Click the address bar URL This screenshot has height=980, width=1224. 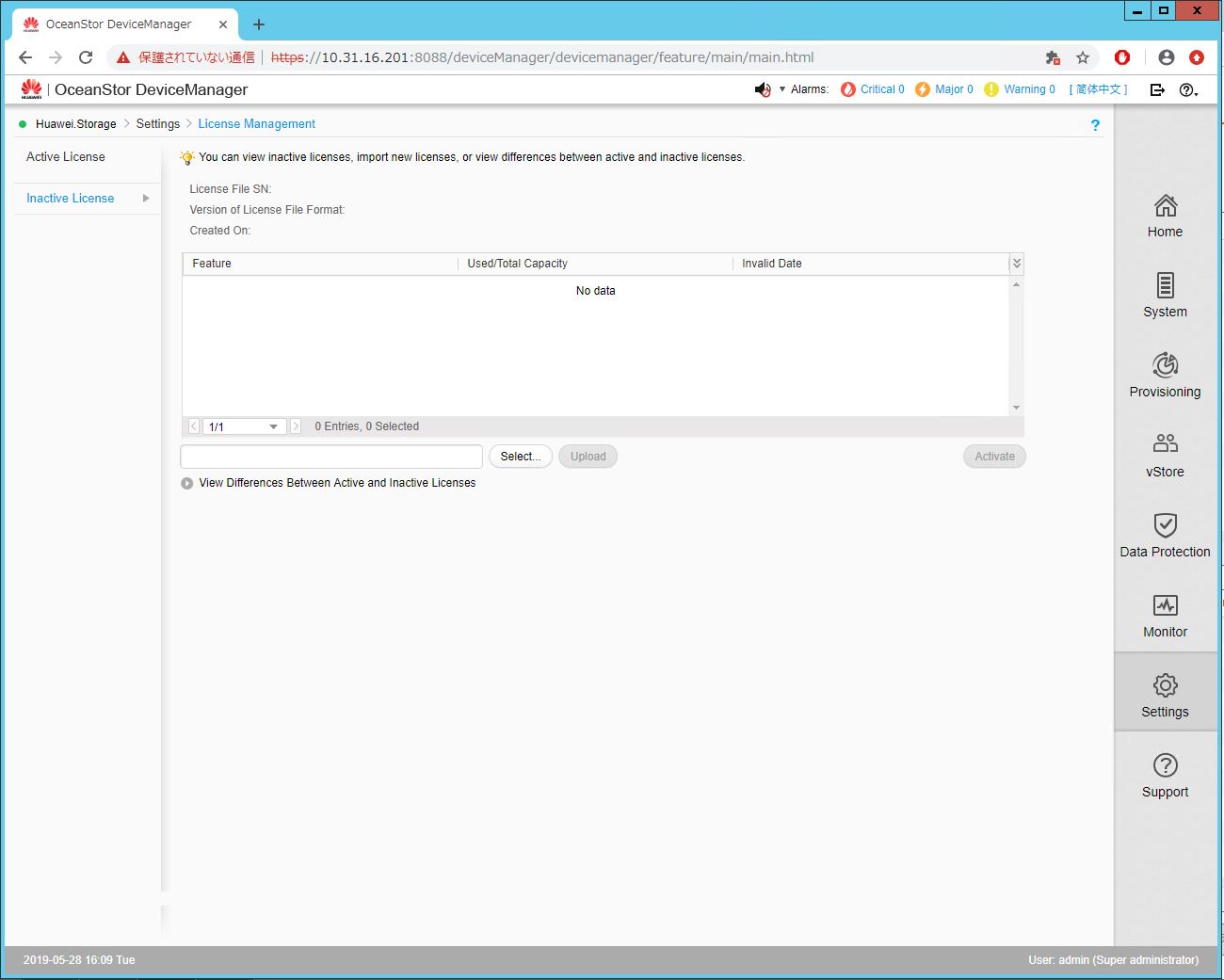(x=542, y=57)
